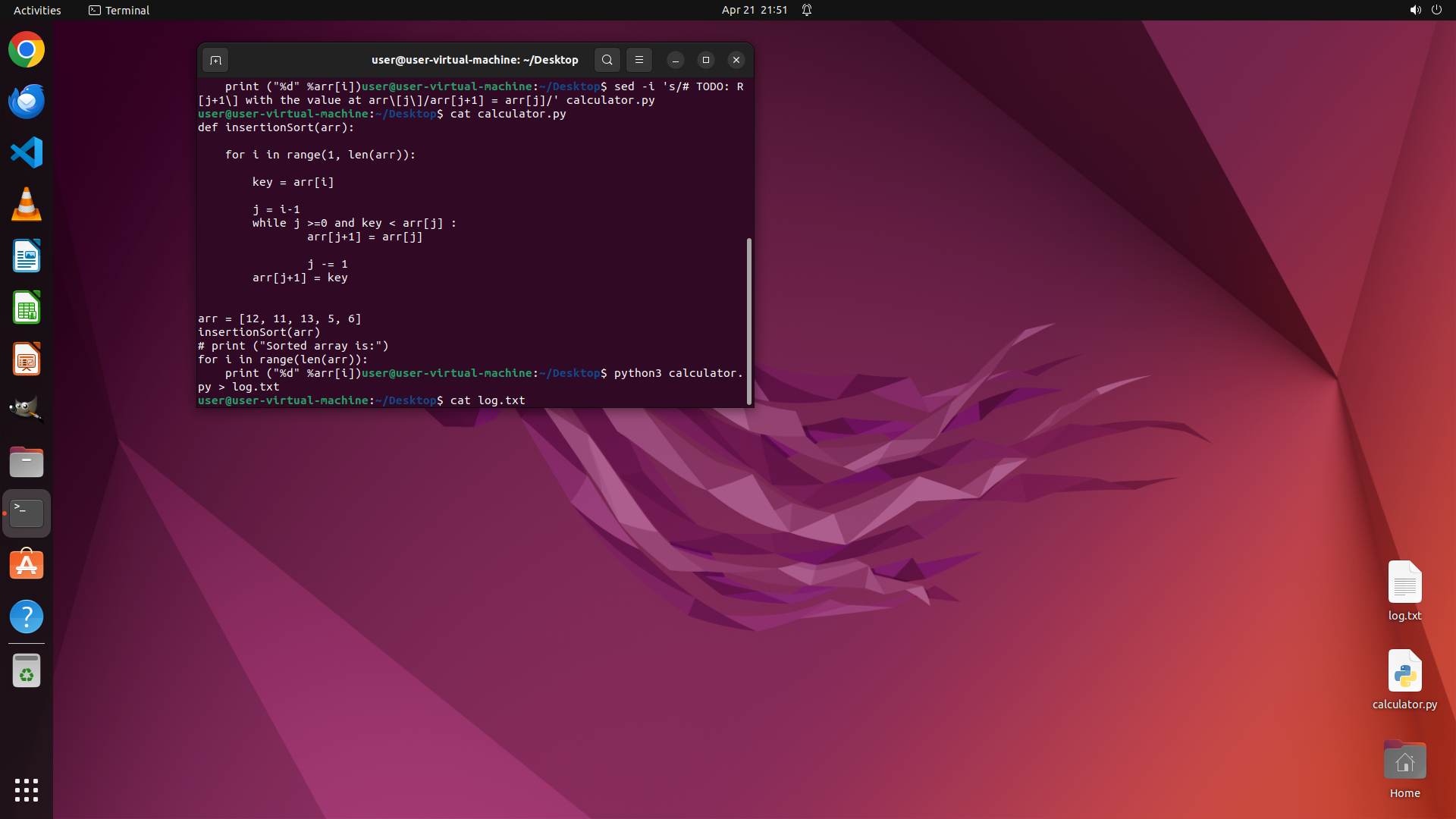Open LibreOffice Writer from the dock
Screen dimensions: 1456x819
(x=27, y=256)
